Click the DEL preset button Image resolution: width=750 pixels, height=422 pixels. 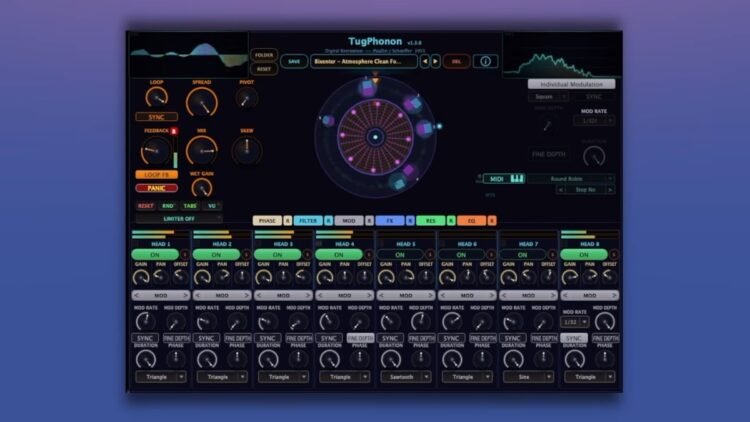tap(456, 61)
